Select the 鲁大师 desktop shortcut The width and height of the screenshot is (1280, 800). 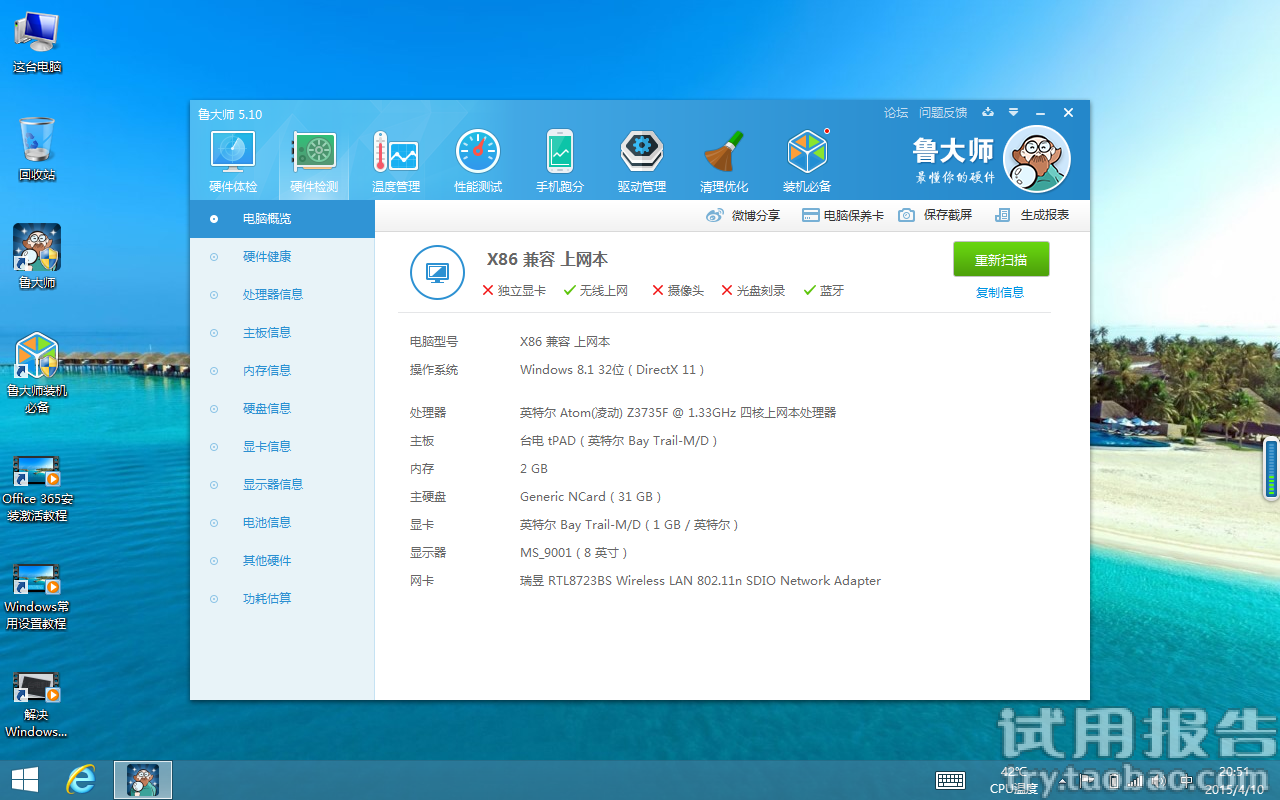click(37, 257)
